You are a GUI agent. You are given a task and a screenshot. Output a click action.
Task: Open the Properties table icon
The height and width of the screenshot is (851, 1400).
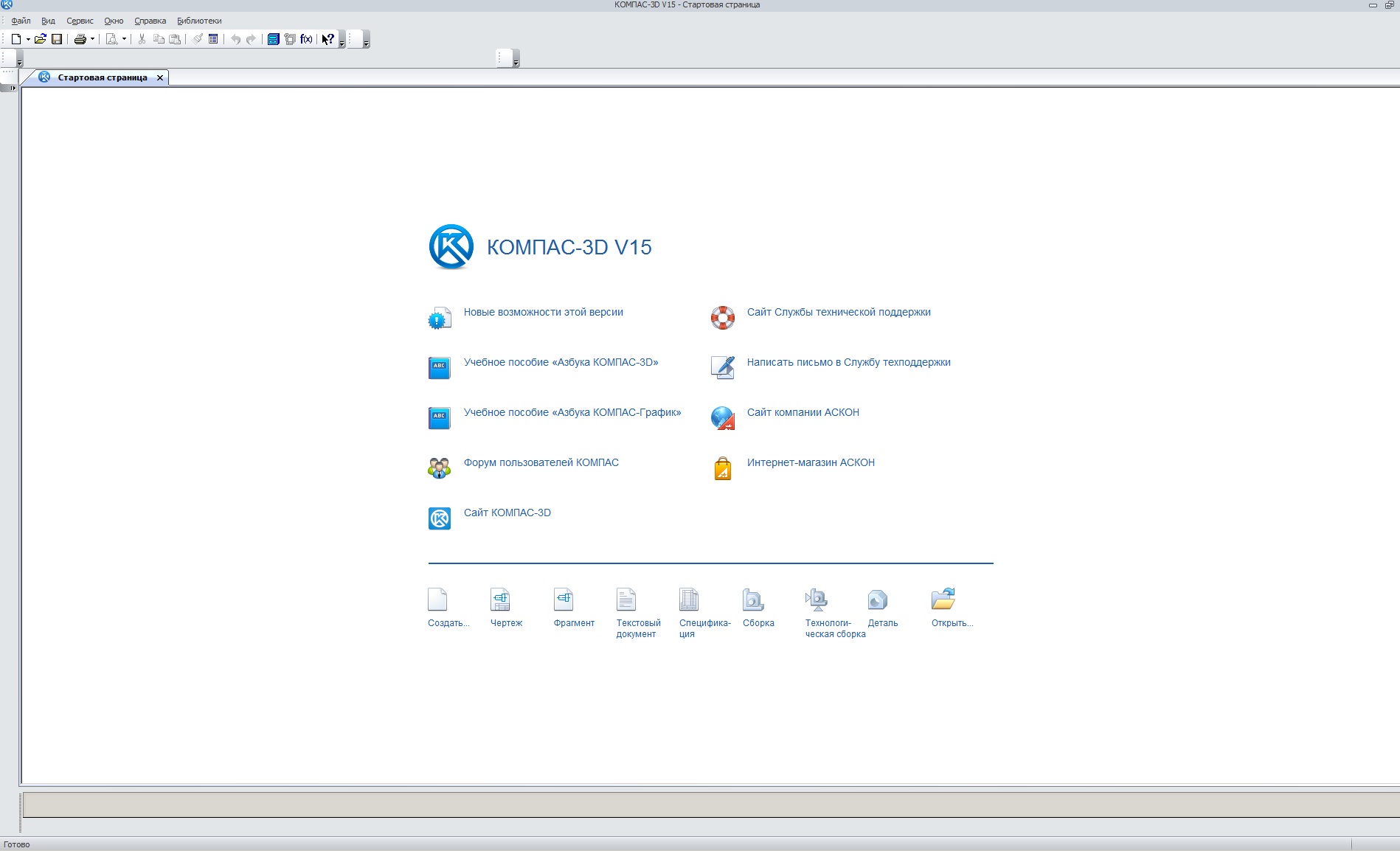tap(213, 39)
